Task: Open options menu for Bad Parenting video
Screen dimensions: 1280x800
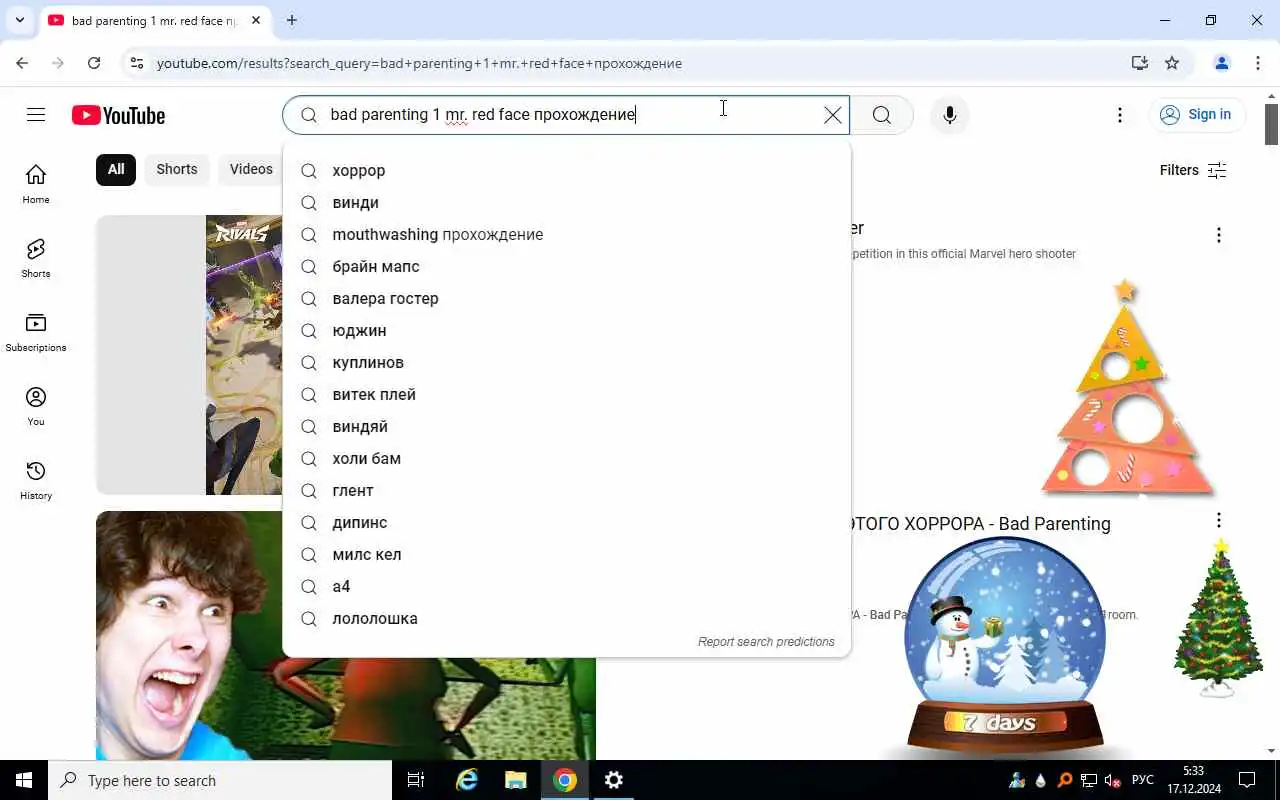Action: click(1218, 520)
